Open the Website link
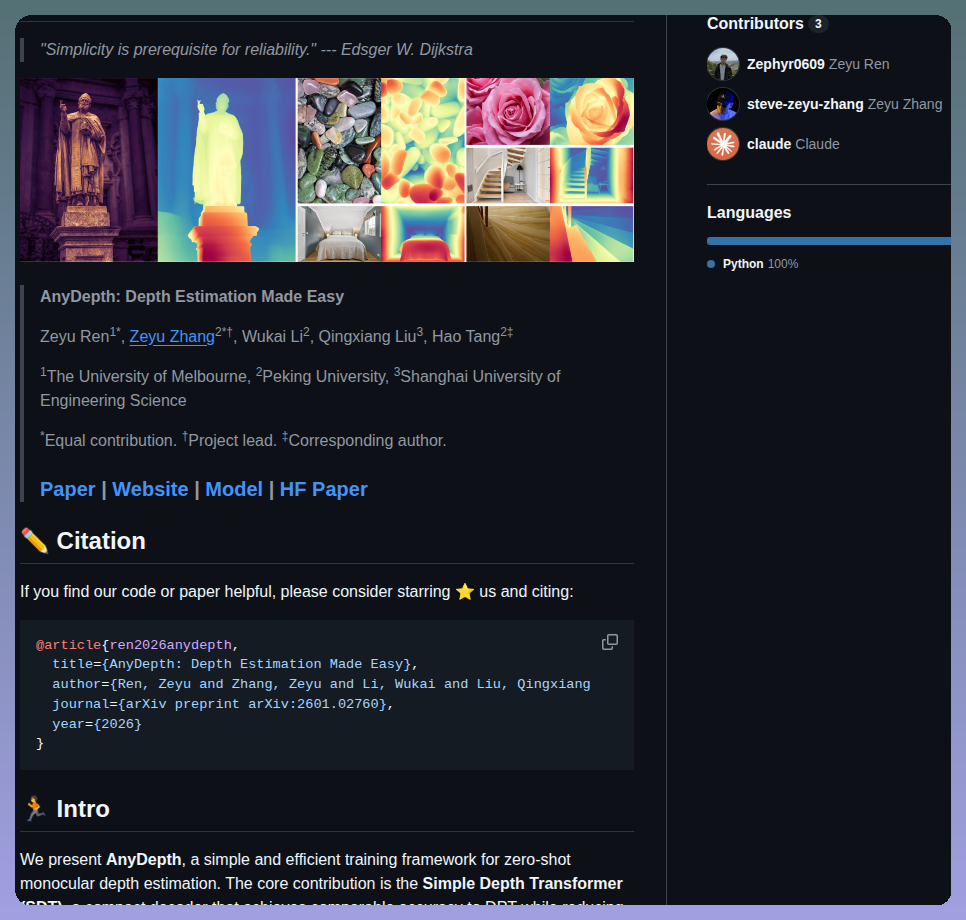The width and height of the screenshot is (966, 920). pos(150,489)
